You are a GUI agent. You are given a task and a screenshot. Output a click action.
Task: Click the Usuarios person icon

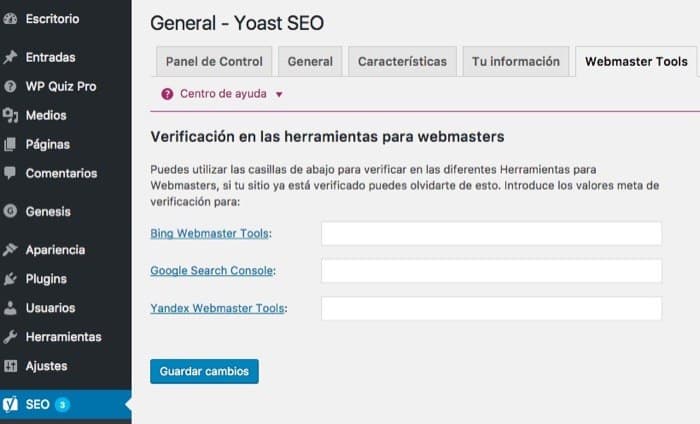(x=10, y=308)
